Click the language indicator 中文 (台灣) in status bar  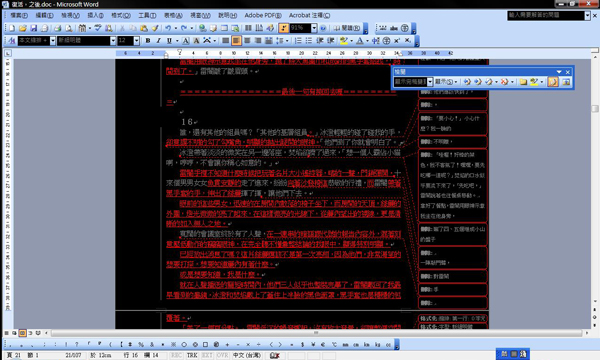247,355
